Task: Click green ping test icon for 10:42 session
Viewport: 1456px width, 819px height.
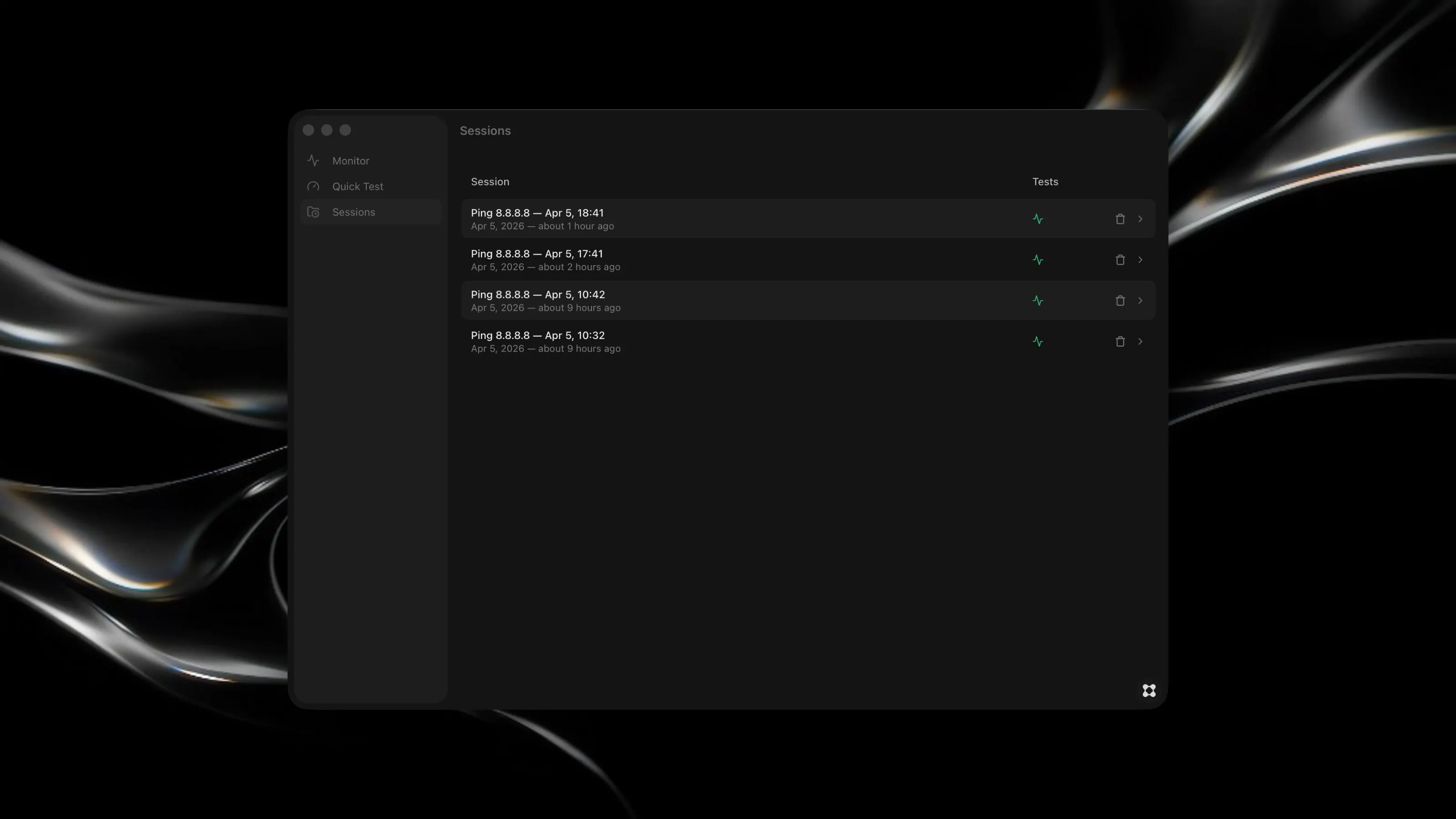Action: [1038, 301]
